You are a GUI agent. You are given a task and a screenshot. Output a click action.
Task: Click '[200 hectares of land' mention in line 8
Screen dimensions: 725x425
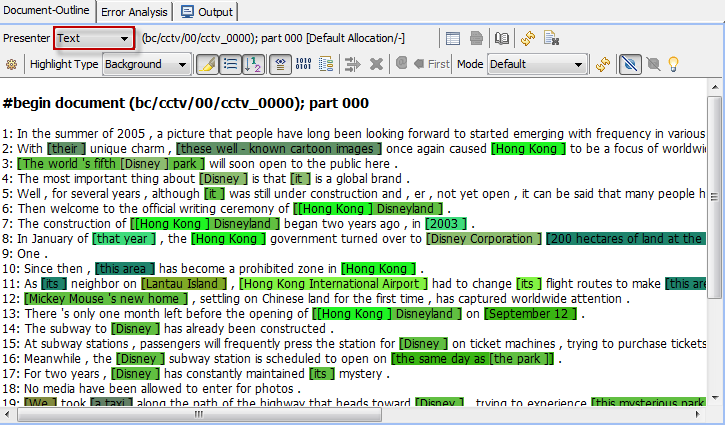click(x=626, y=239)
